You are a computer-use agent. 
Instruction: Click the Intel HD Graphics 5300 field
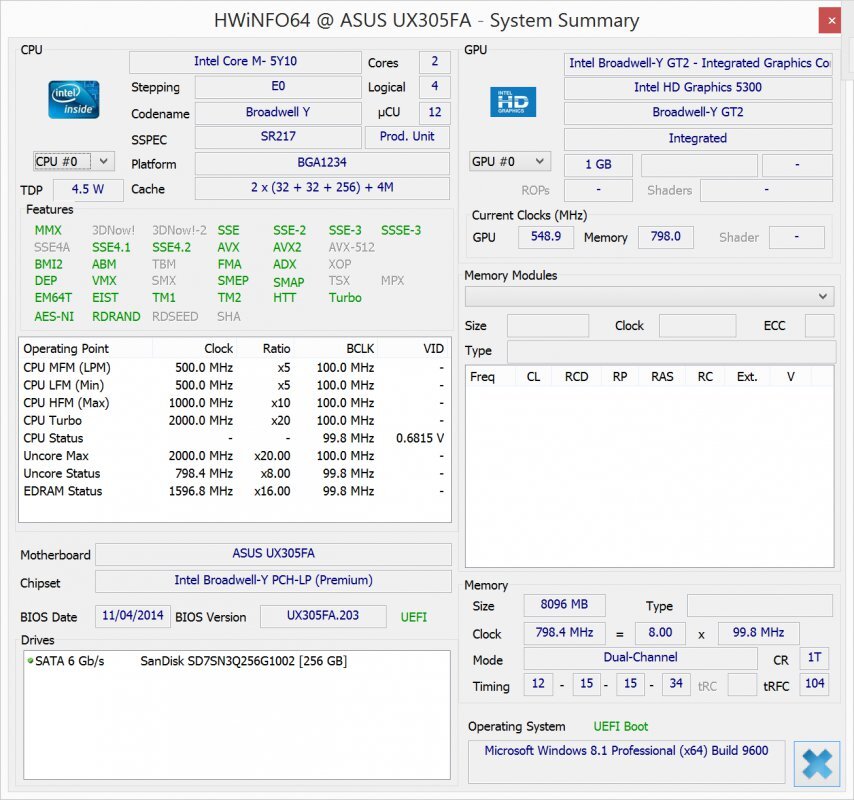(x=698, y=88)
